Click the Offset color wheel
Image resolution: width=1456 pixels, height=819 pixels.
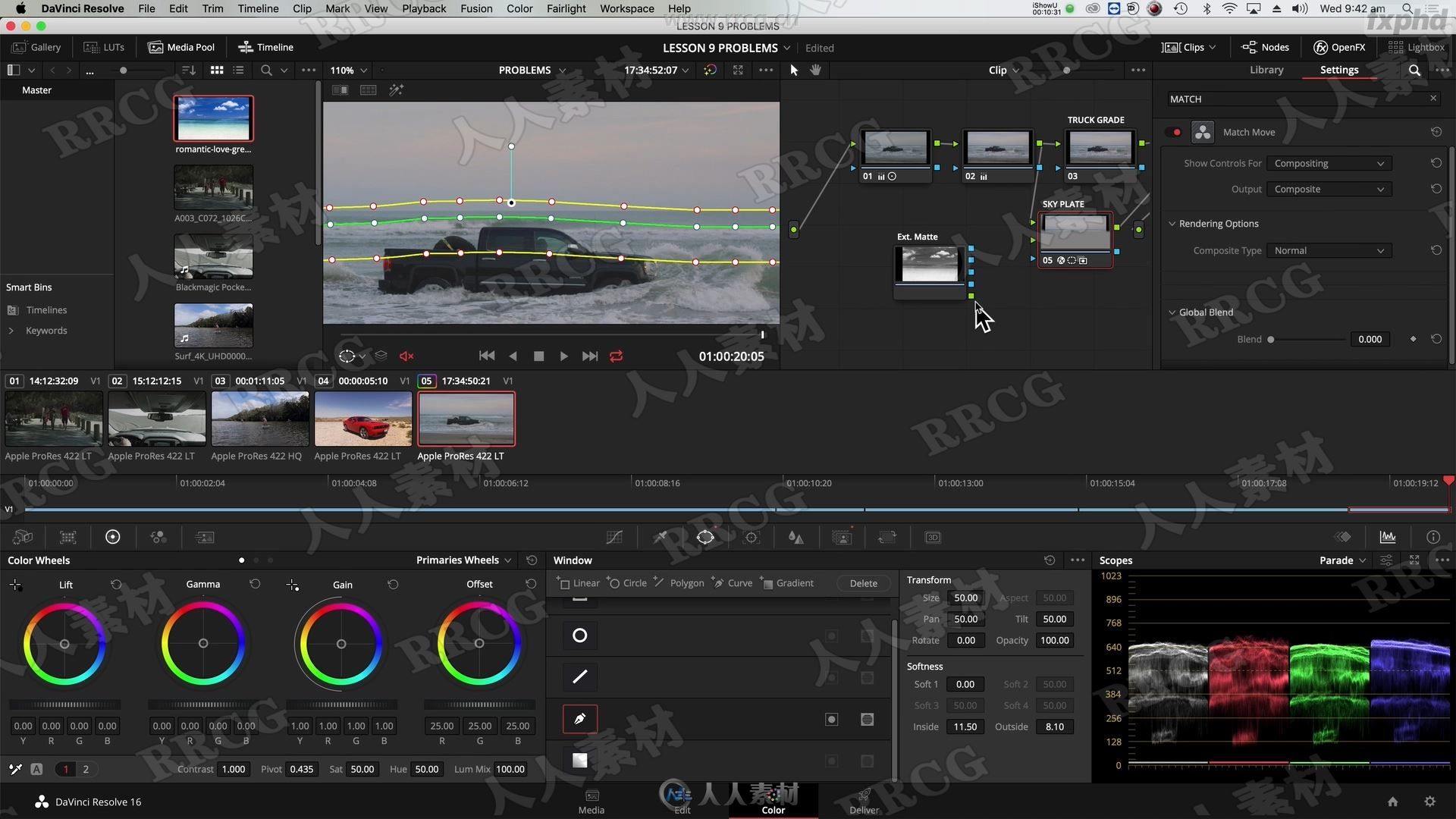coord(479,644)
